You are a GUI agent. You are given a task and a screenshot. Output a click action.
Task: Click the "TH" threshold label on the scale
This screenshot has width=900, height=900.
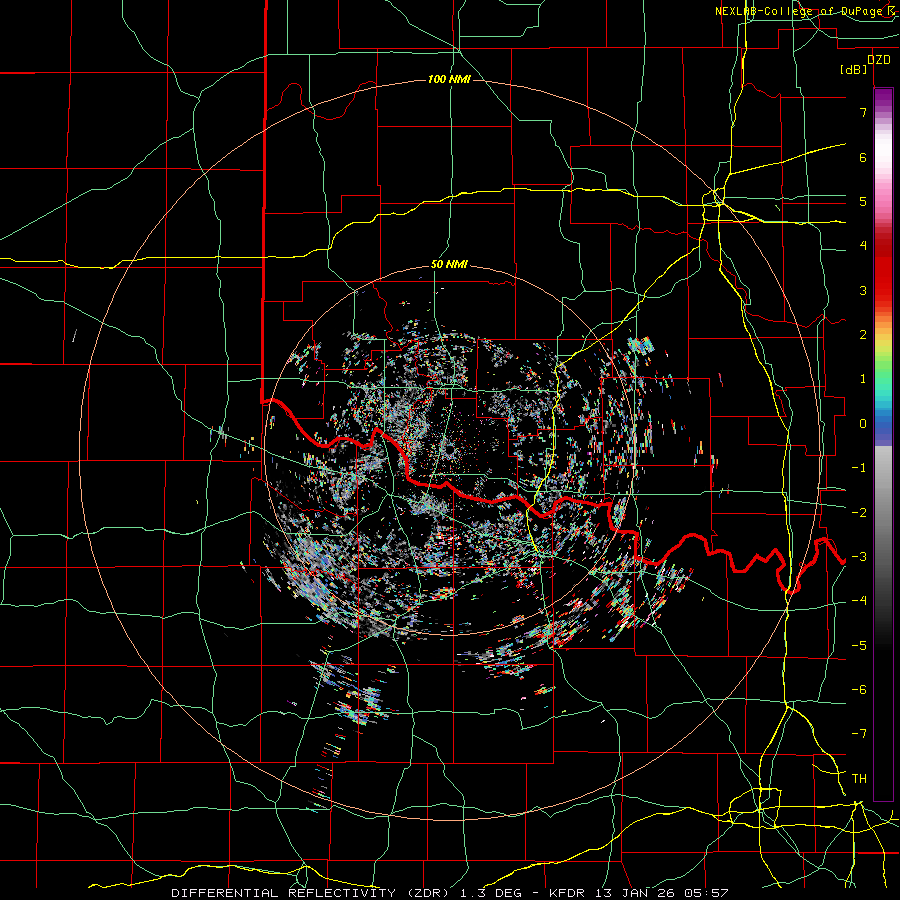pos(859,779)
